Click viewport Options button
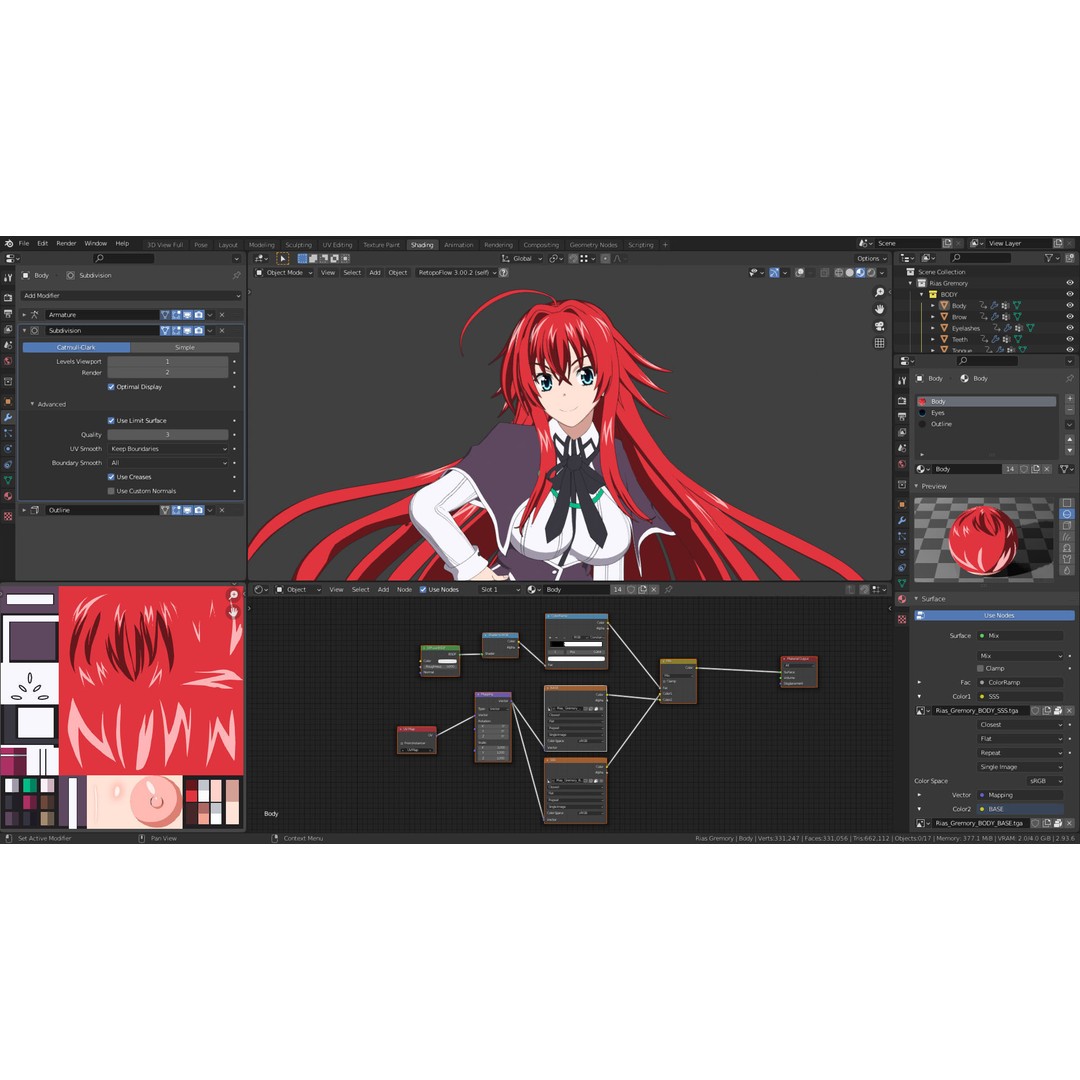 [x=871, y=258]
